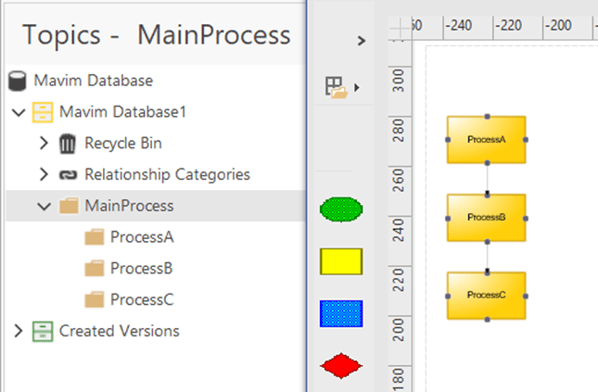
Task: Select the ProcessA shape on canvas
Action: click(x=486, y=140)
